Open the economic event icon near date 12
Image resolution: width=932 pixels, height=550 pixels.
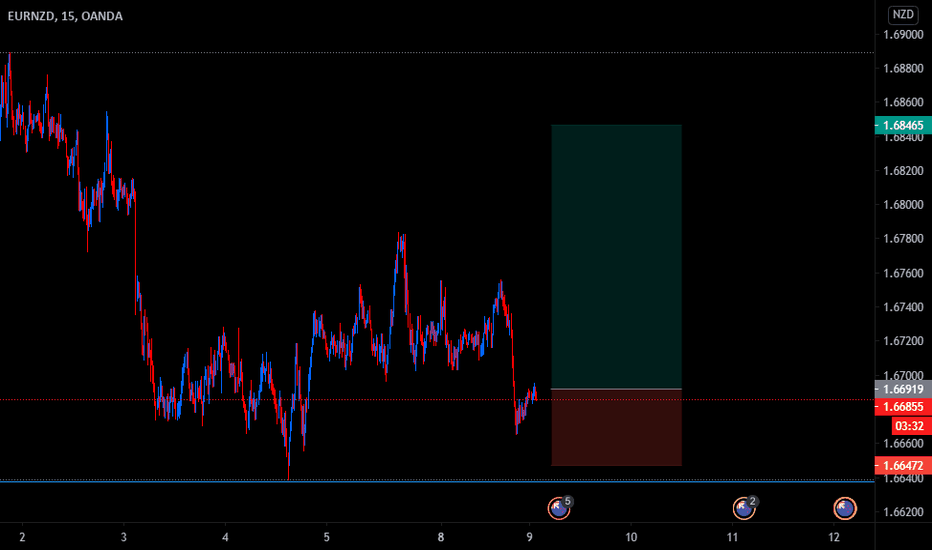845,508
